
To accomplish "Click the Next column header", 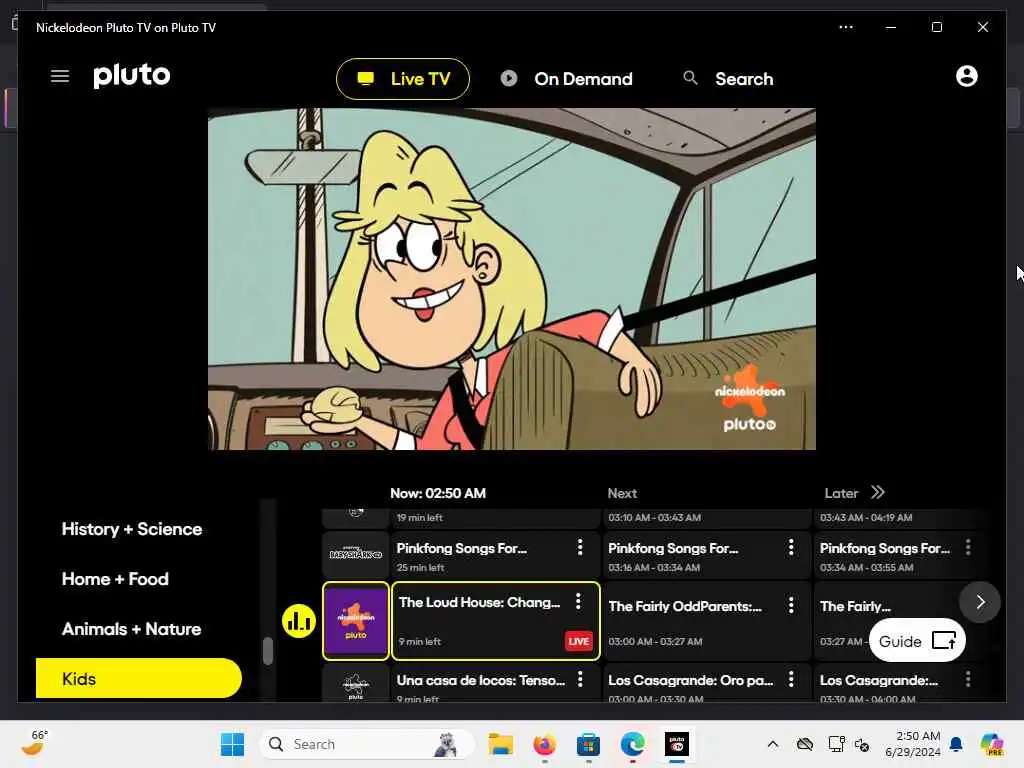I will [622, 494].
